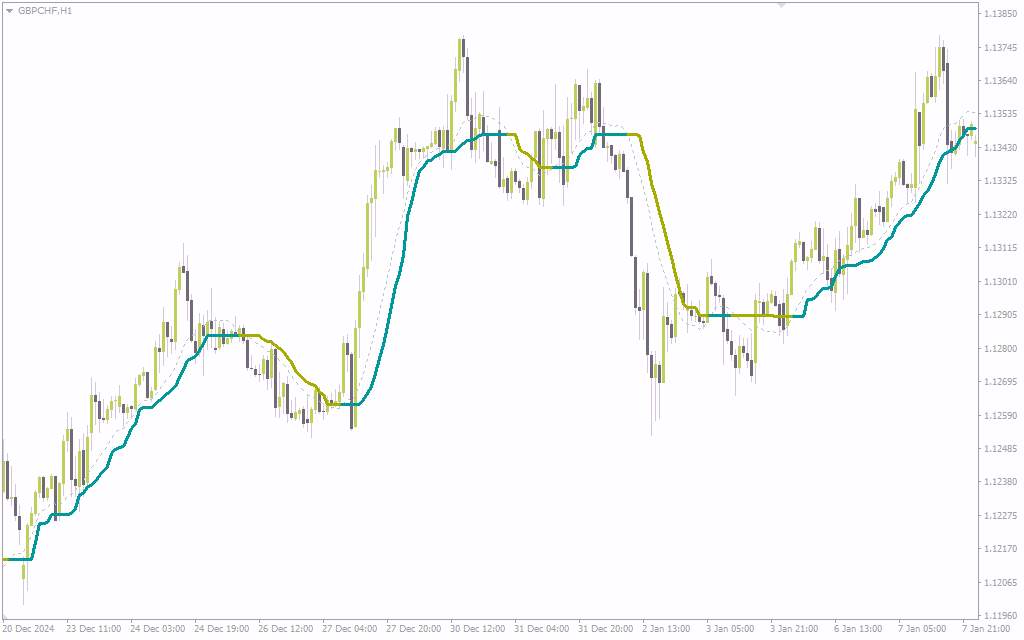Click the 1.13220 price label
Image resolution: width=1024 pixels, height=640 pixels.
click(x=1000, y=214)
